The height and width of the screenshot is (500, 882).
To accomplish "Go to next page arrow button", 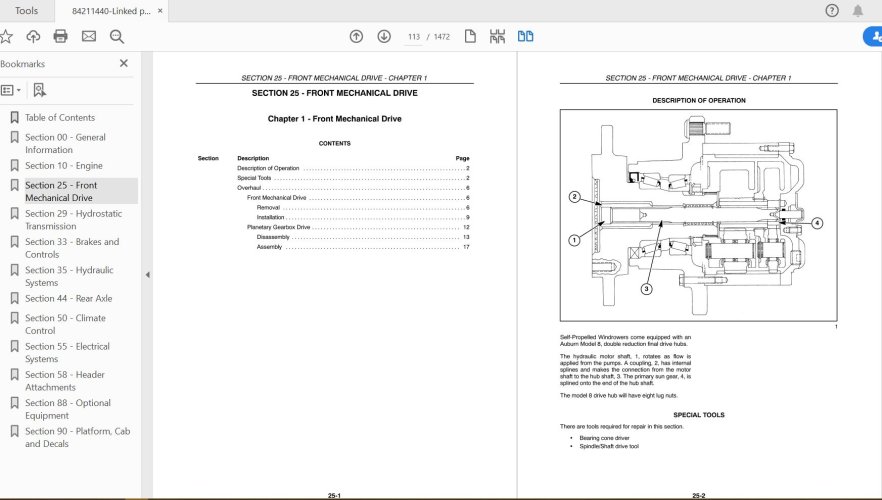I will 384,37.
